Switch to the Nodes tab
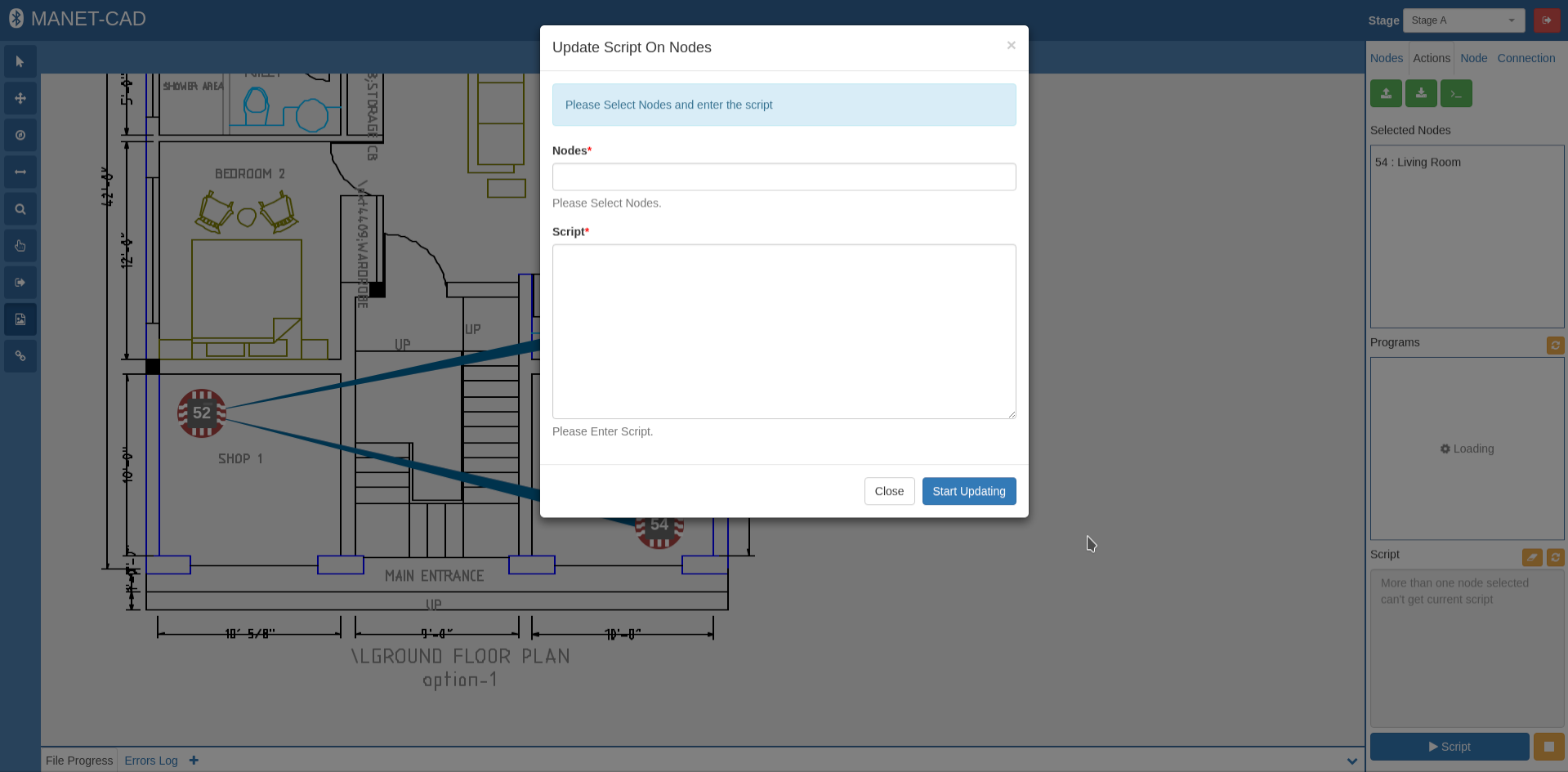The height and width of the screenshot is (772, 1568). point(1387,58)
